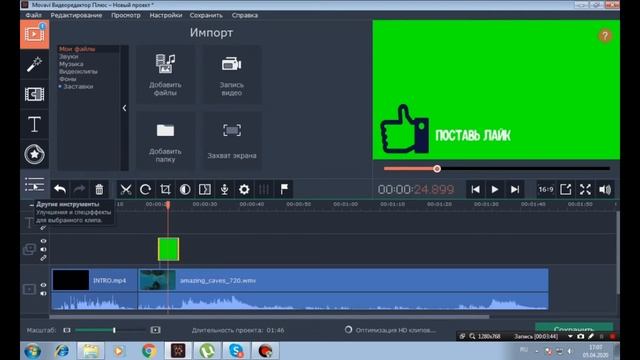This screenshot has height=360, width=640.
Task: Open Audio properties equalizer icon
Action: pyautogui.click(x=264, y=189)
